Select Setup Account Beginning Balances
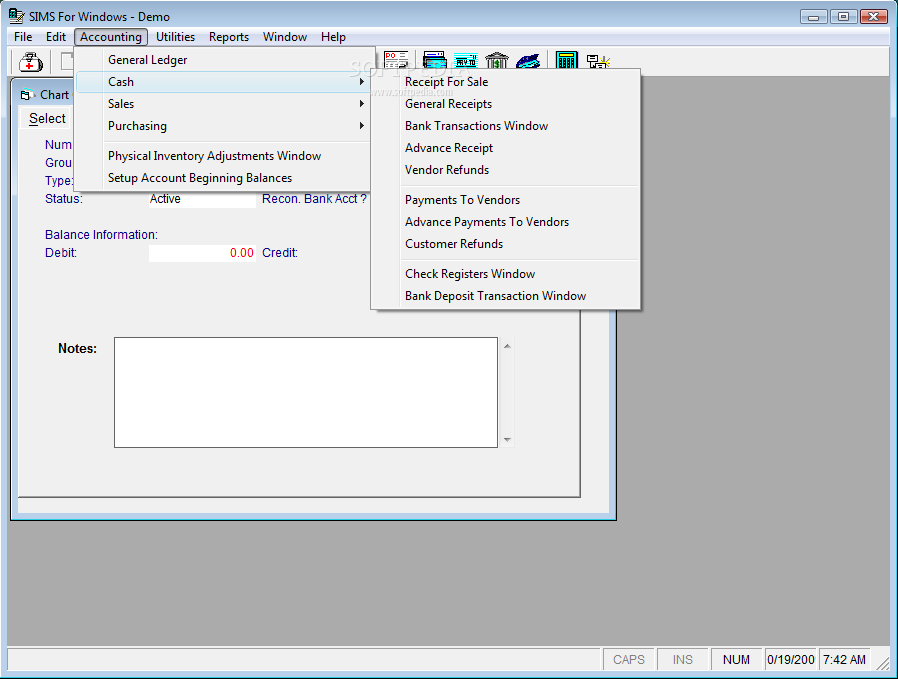 click(223, 178)
